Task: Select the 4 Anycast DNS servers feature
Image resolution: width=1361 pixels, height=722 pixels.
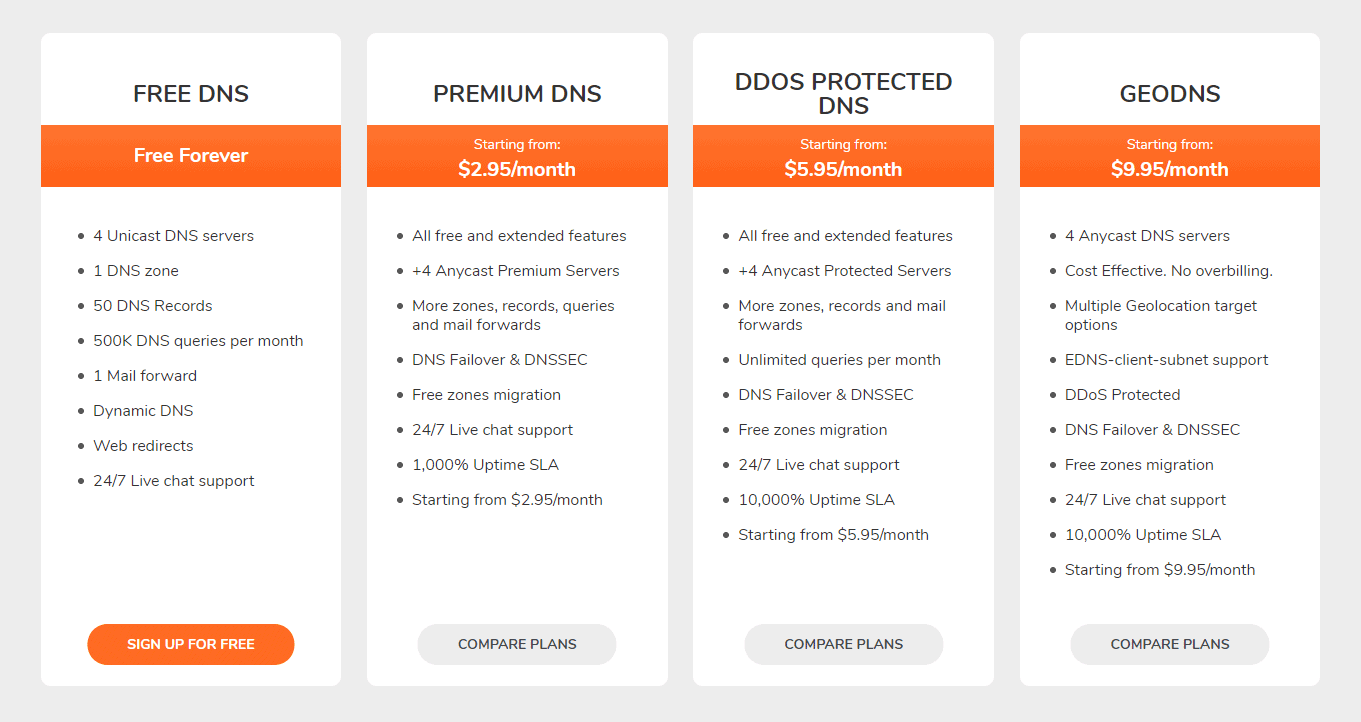Action: point(1147,235)
